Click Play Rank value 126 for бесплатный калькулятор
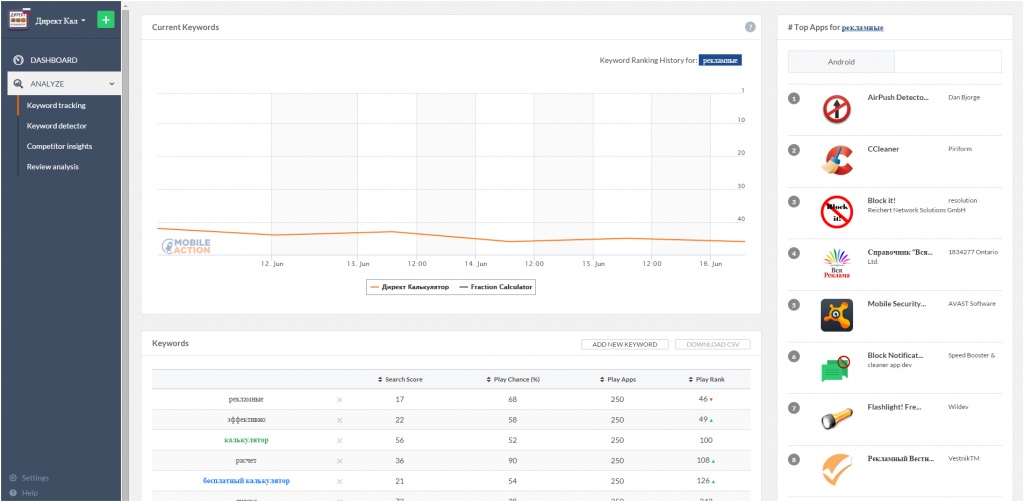Image resolution: width=1024 pixels, height=502 pixels. pos(704,481)
